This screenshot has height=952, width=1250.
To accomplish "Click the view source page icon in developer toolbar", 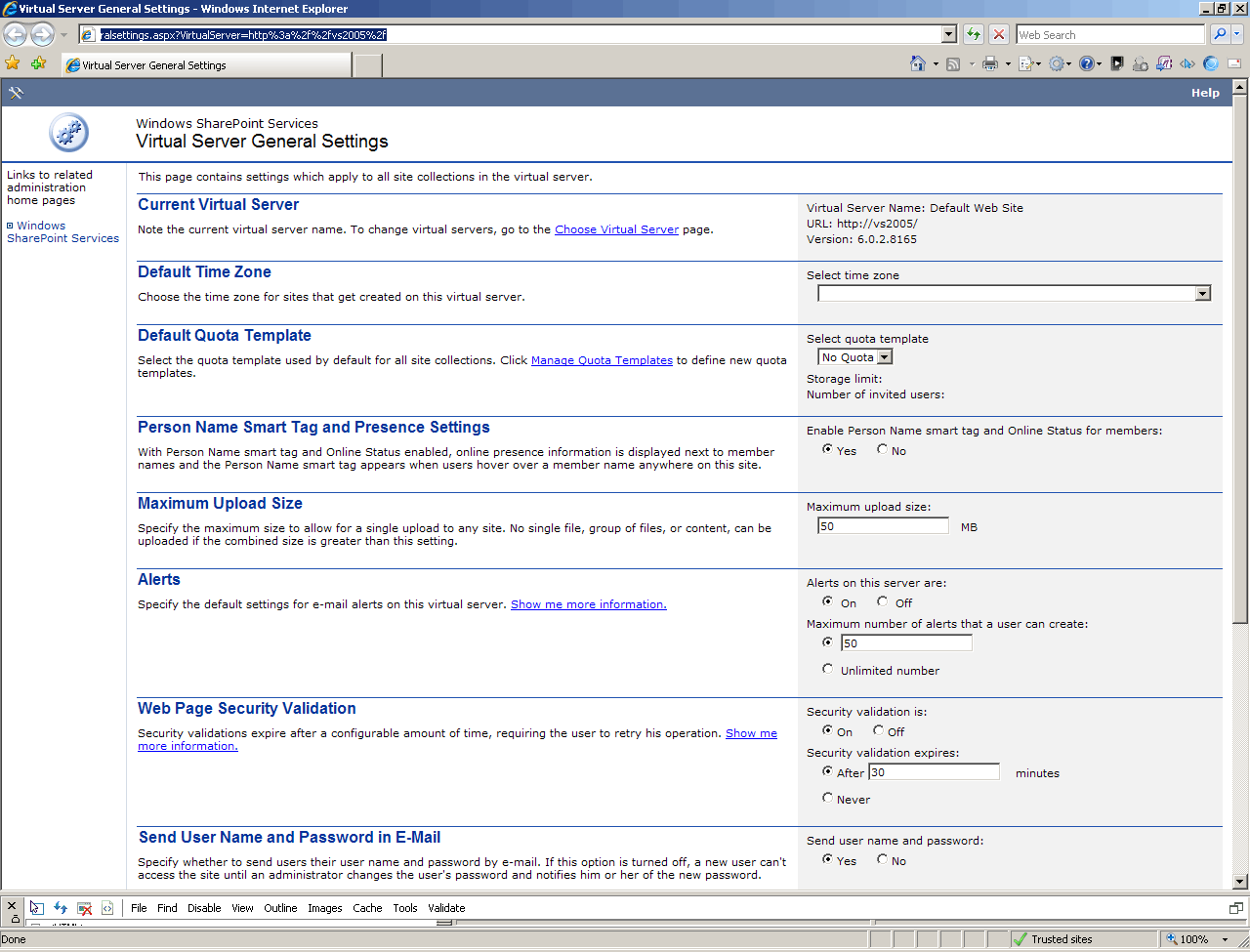I will 107,908.
